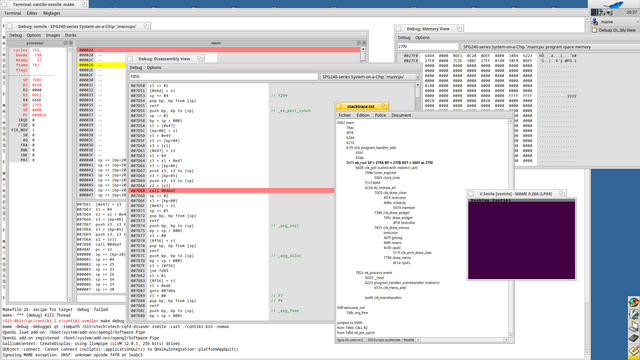
Task: Click the '50b7 main' line in stacktrace.txt
Action: point(345,122)
